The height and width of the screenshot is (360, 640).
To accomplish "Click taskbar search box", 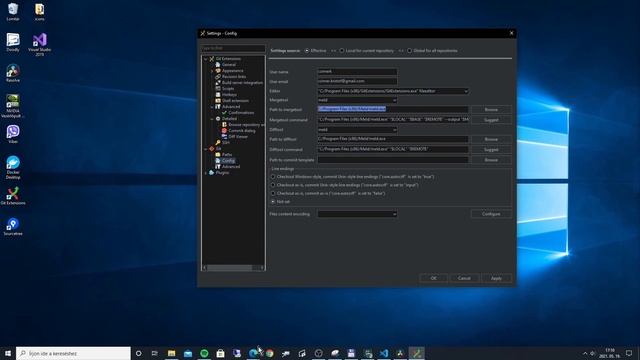I will (x=73, y=353).
